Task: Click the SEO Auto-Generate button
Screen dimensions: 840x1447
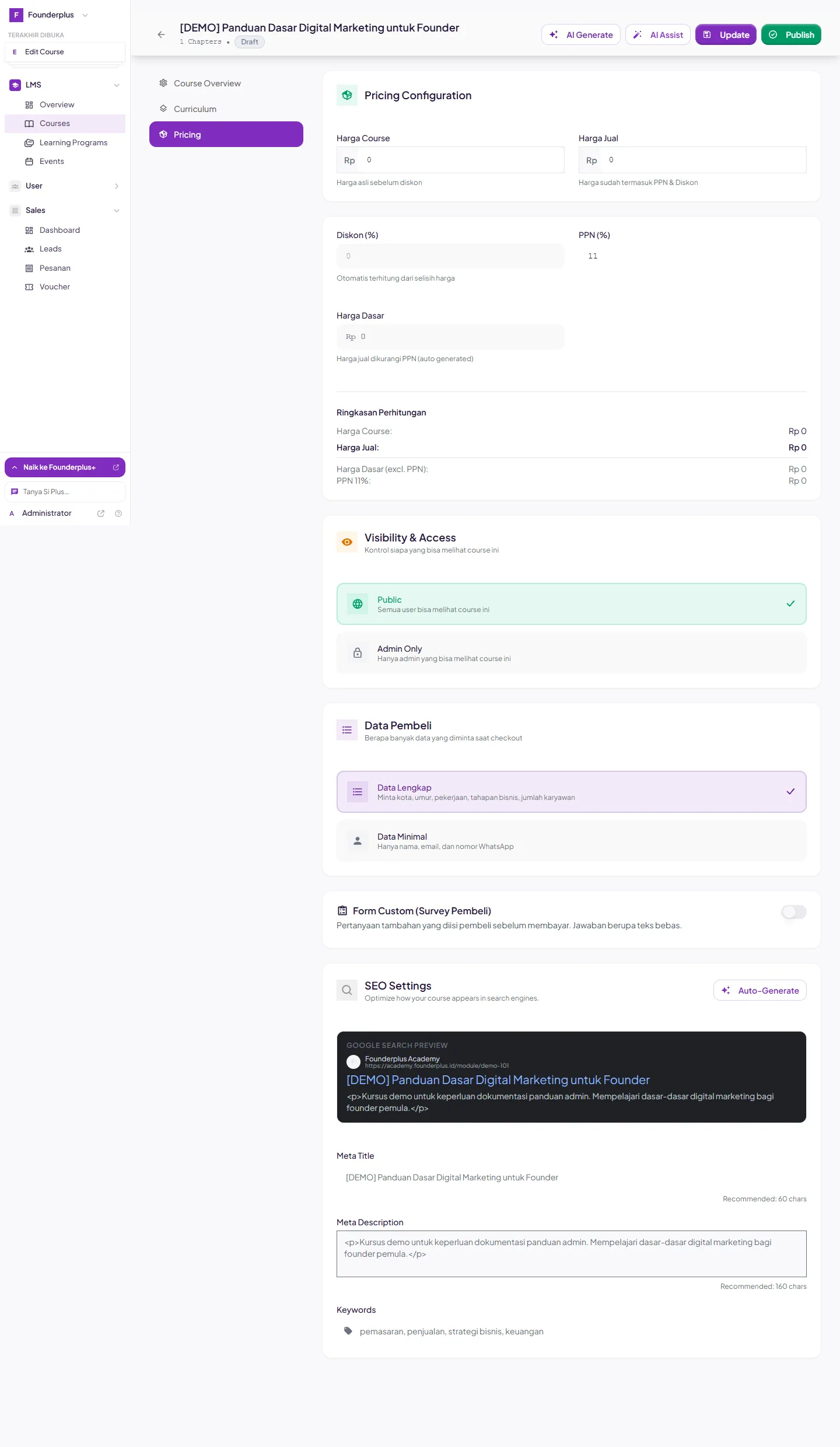Action: pyautogui.click(x=760, y=990)
